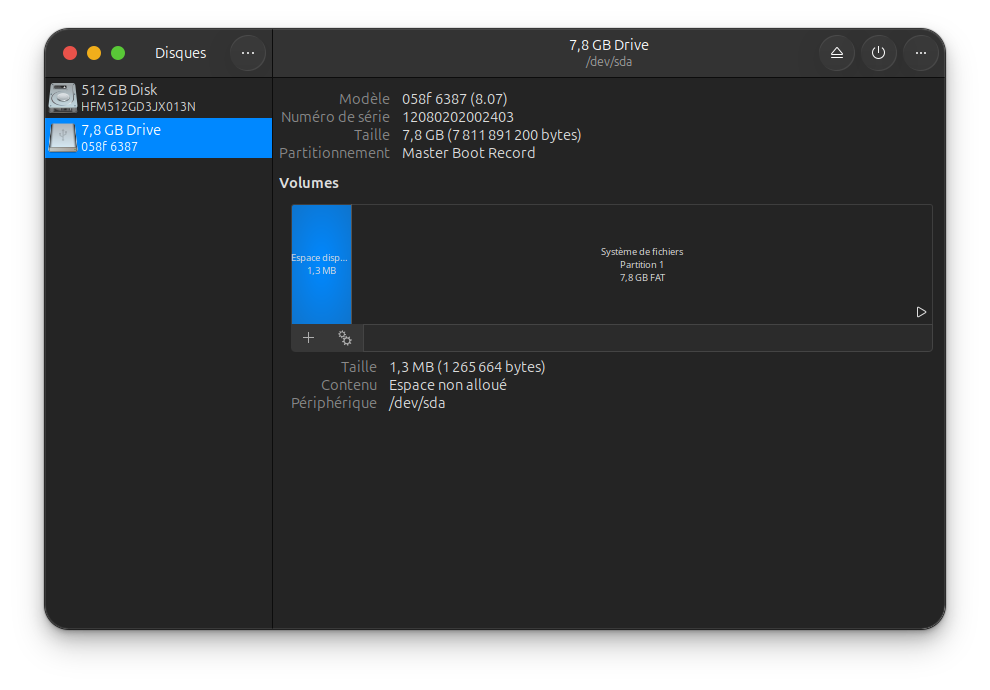Eject the 7,8 GB drive
Viewport: 990px width, 690px height.
837,53
